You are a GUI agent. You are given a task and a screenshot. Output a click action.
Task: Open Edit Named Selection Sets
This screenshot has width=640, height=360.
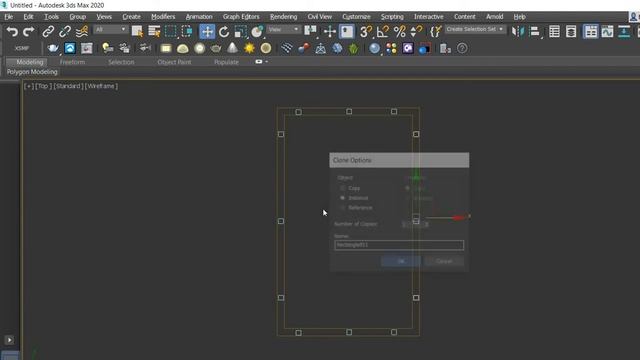[x=436, y=31]
